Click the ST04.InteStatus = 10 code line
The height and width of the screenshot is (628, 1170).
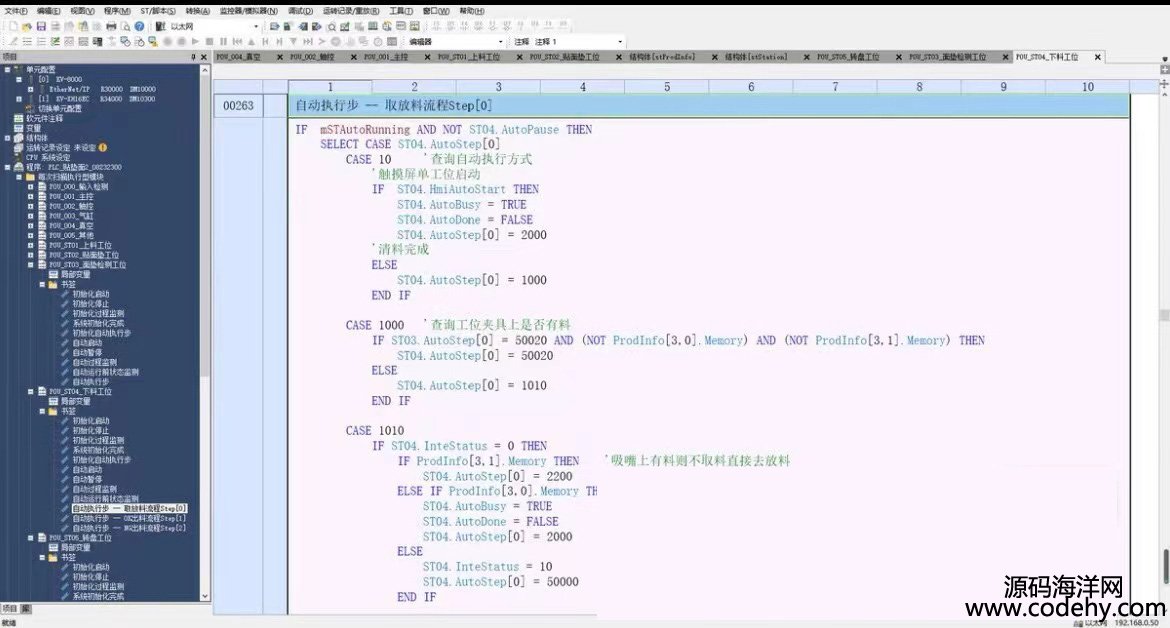click(x=487, y=567)
